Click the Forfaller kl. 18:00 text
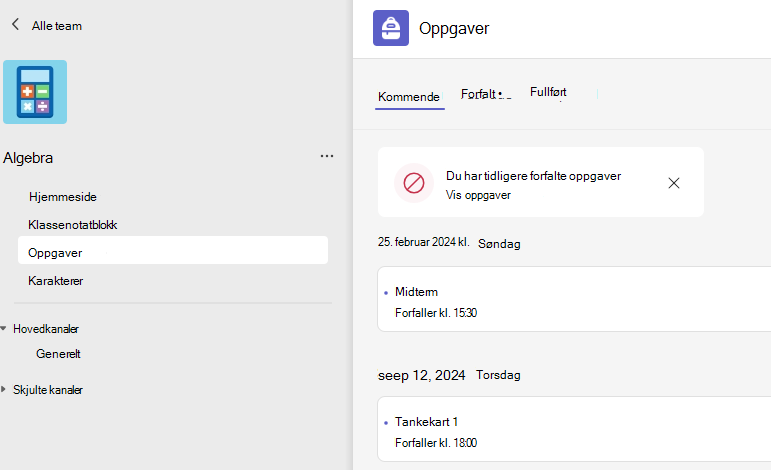771x470 pixels. pos(436,443)
